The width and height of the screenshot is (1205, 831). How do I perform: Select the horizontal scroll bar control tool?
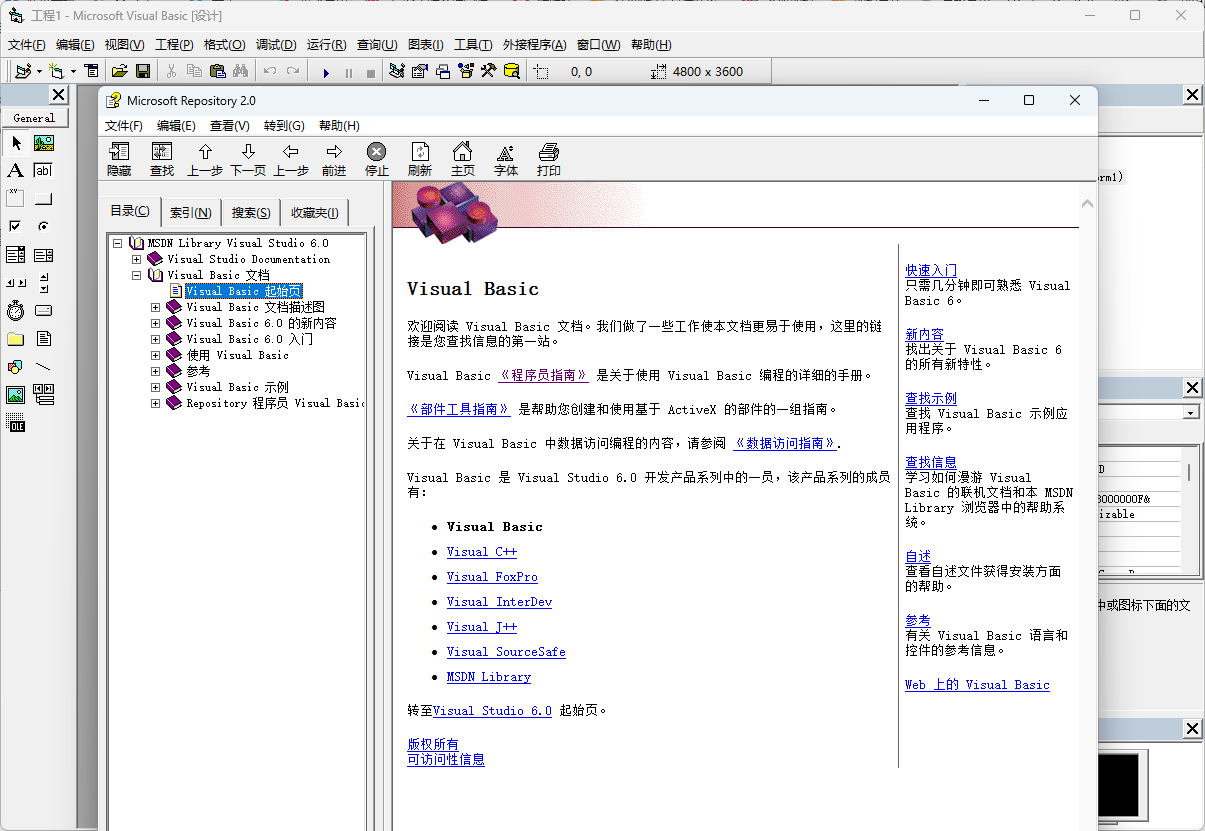15,283
